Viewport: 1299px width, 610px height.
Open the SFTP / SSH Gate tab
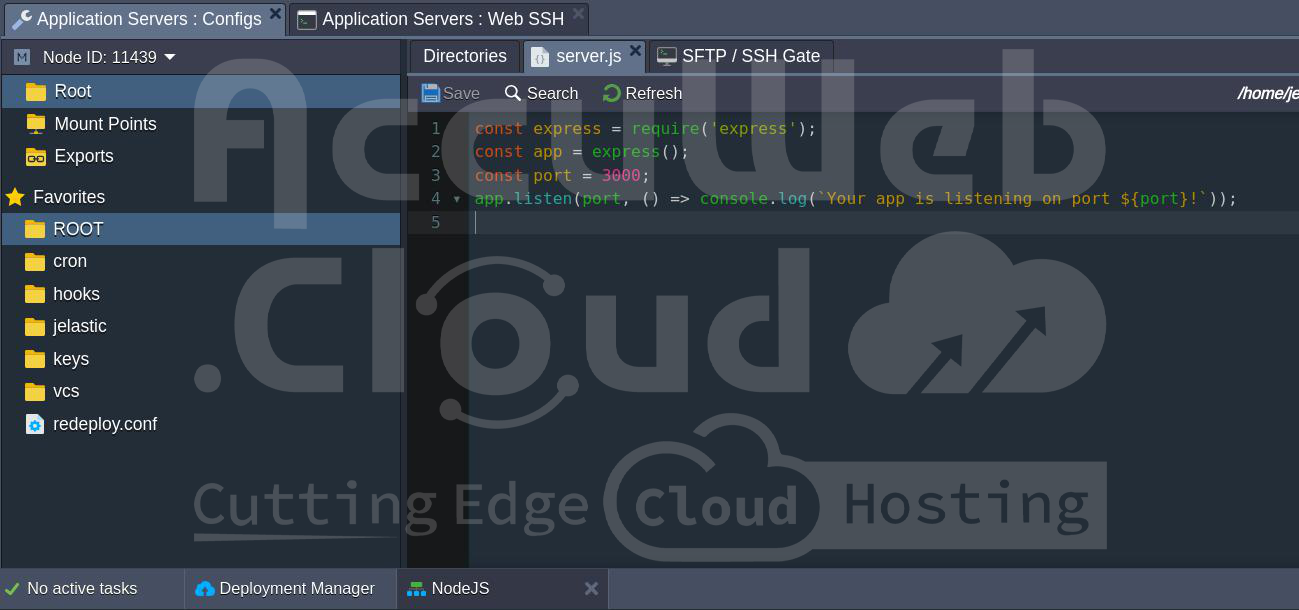(x=740, y=56)
